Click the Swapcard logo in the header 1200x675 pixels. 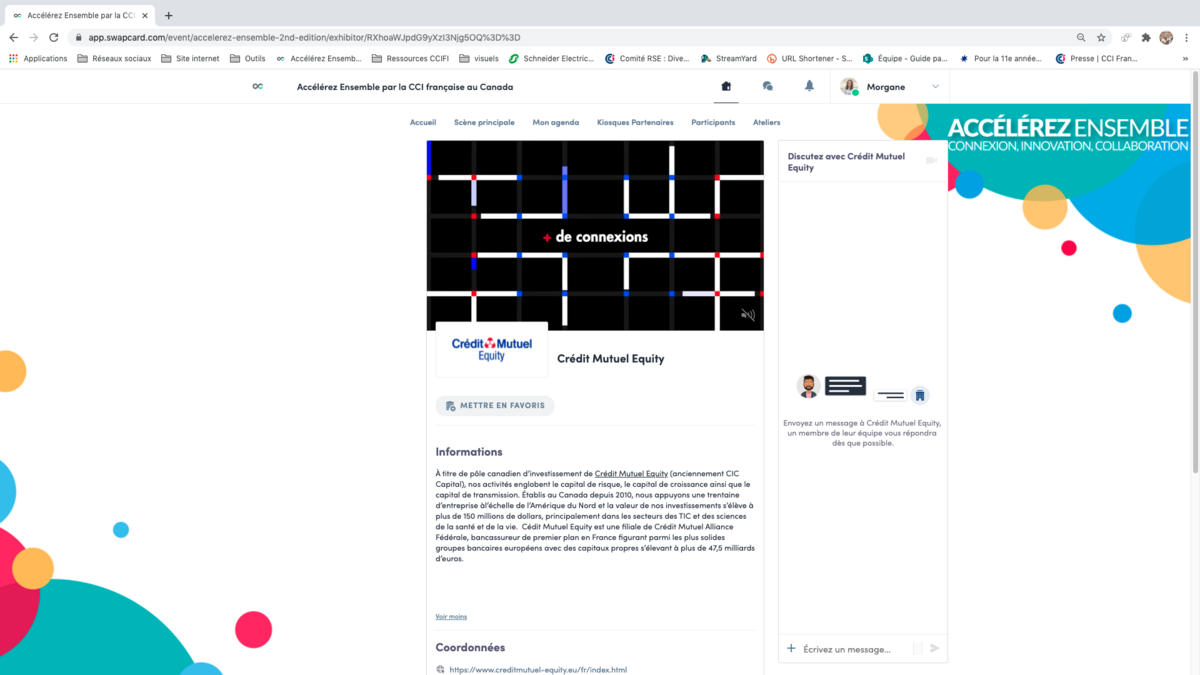click(x=257, y=87)
